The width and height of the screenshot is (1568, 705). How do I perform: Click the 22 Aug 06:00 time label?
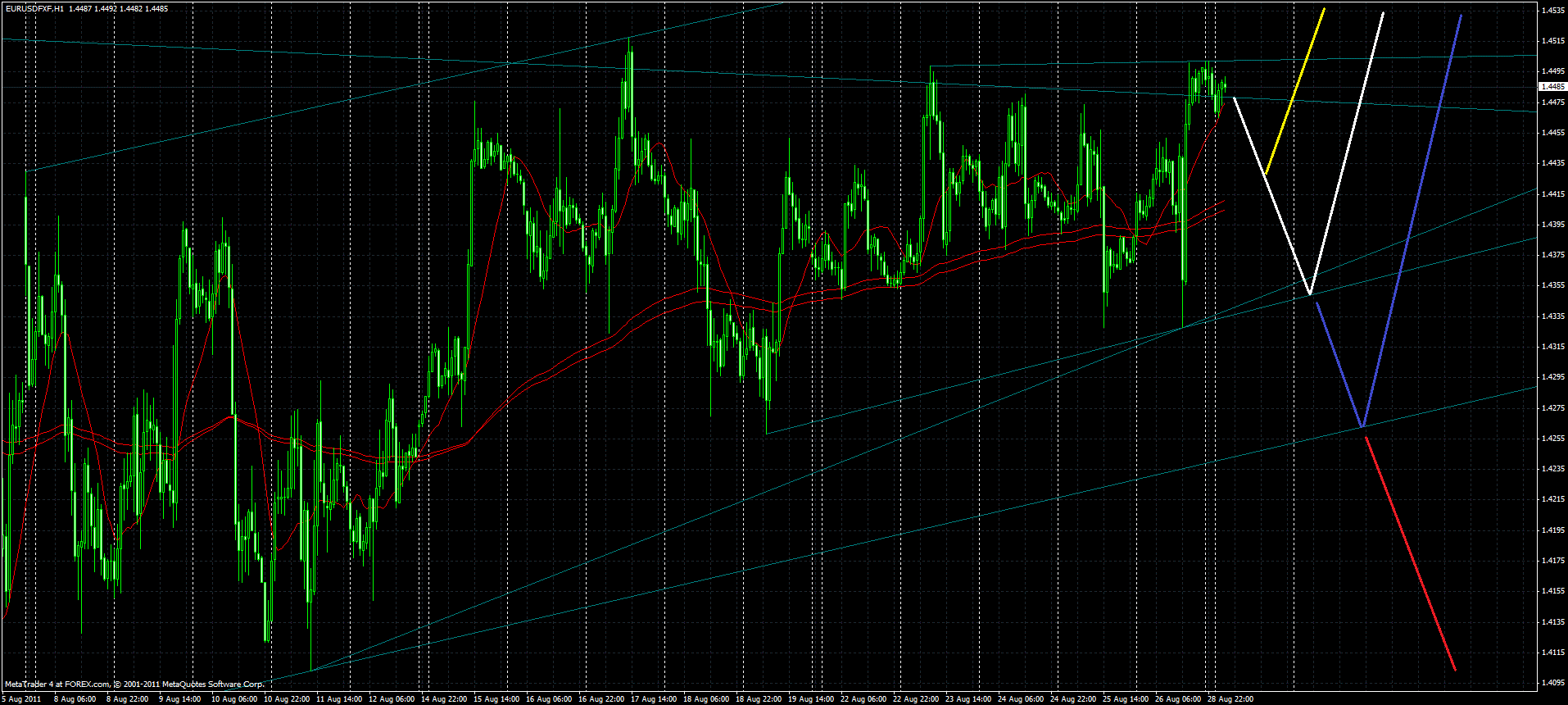pyautogui.click(x=863, y=699)
